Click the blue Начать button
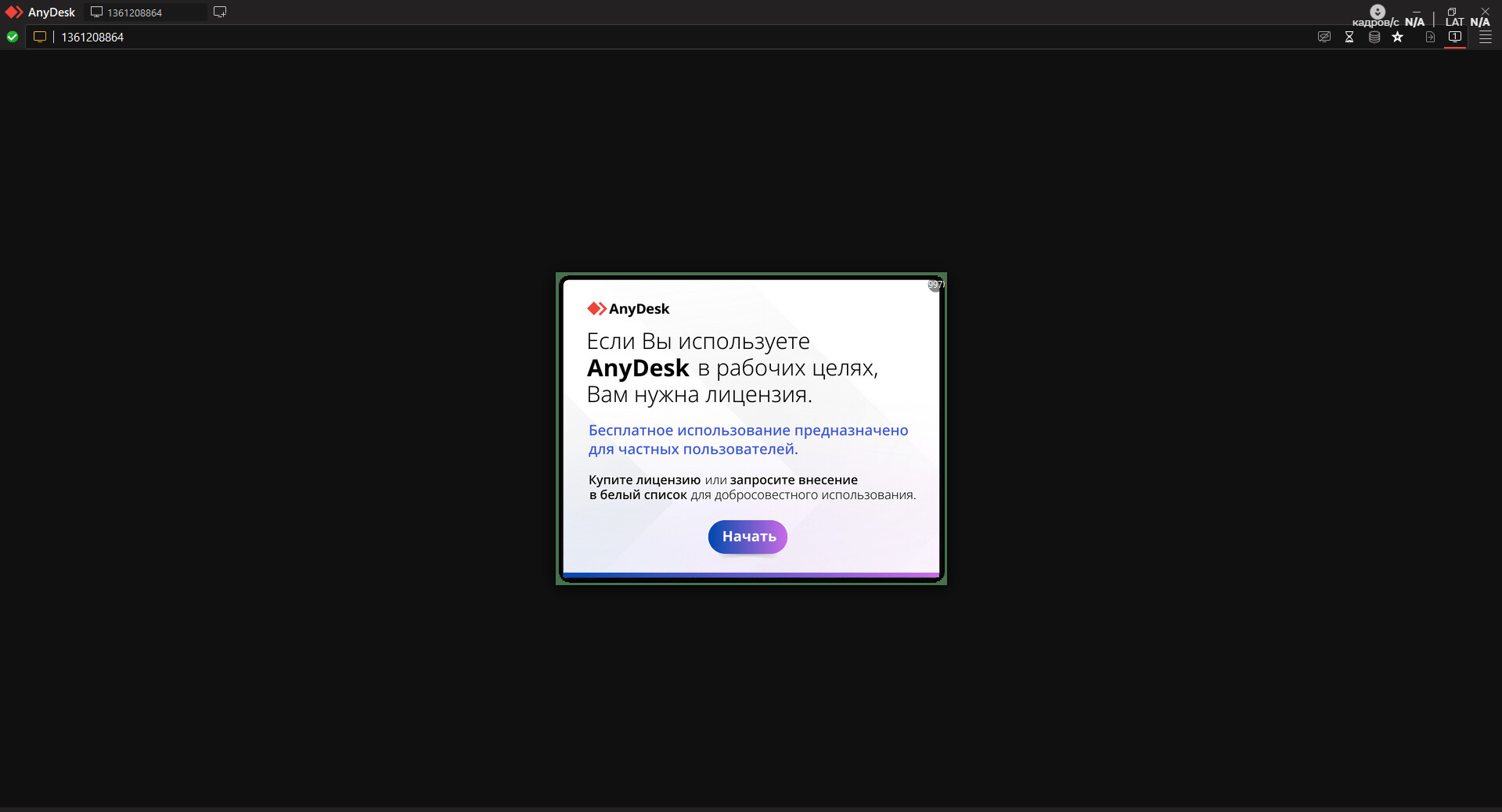The width and height of the screenshot is (1502, 812). pos(747,537)
